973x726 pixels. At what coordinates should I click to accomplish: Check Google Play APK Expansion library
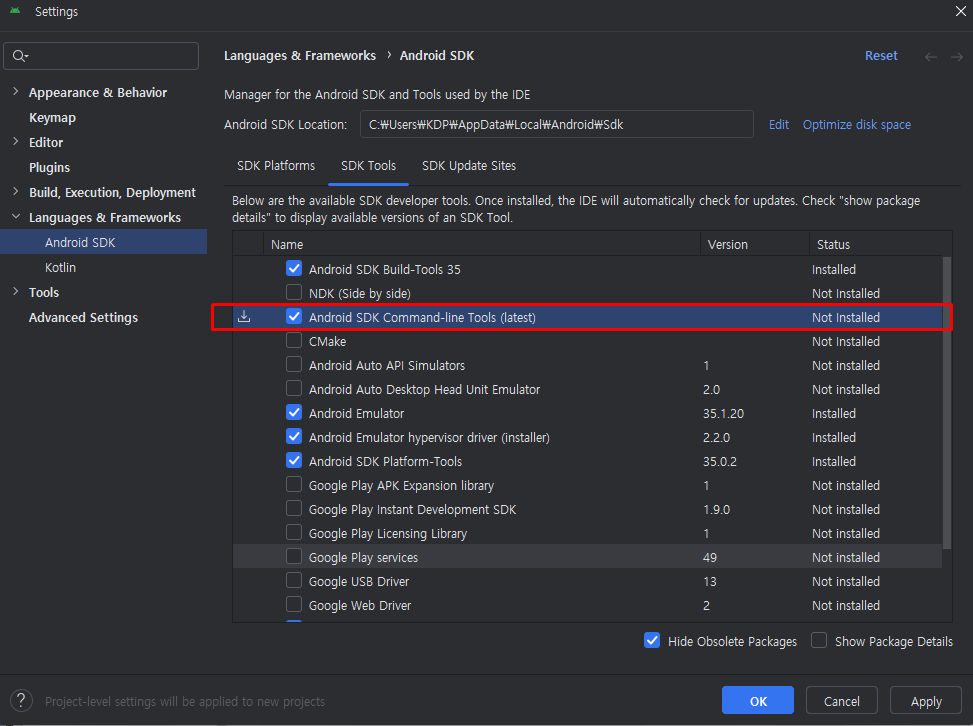pyautogui.click(x=294, y=485)
